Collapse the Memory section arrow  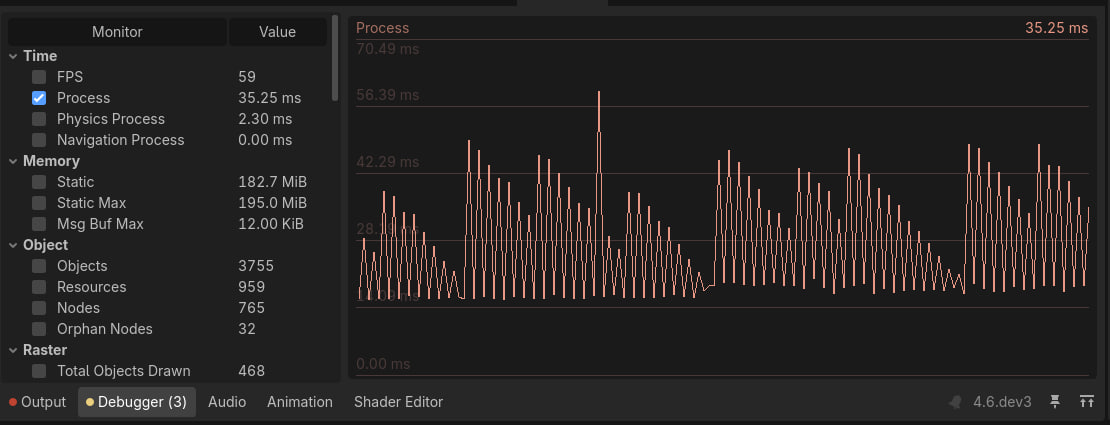tap(13, 161)
